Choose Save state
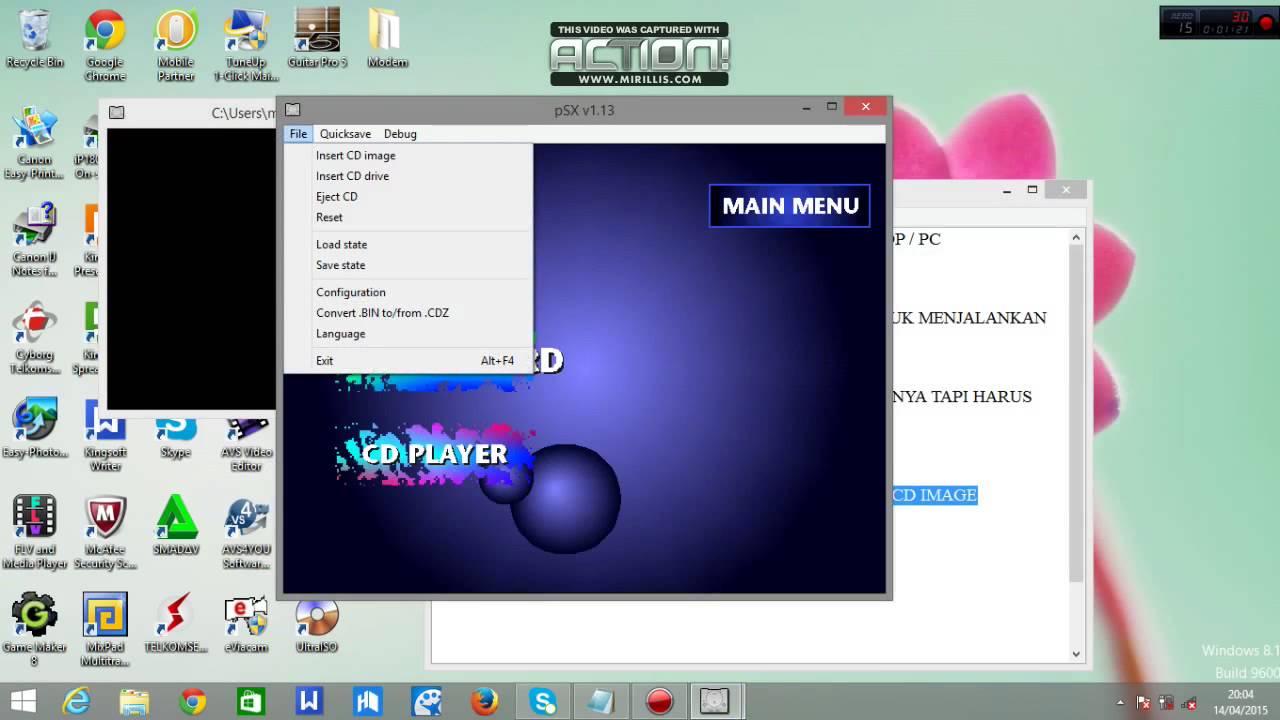Image resolution: width=1280 pixels, height=720 pixels. pos(408,265)
